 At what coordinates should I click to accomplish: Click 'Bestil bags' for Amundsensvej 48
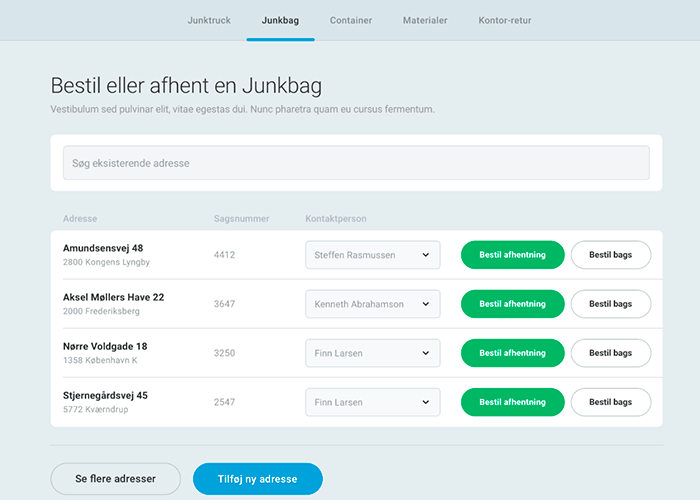[610, 255]
